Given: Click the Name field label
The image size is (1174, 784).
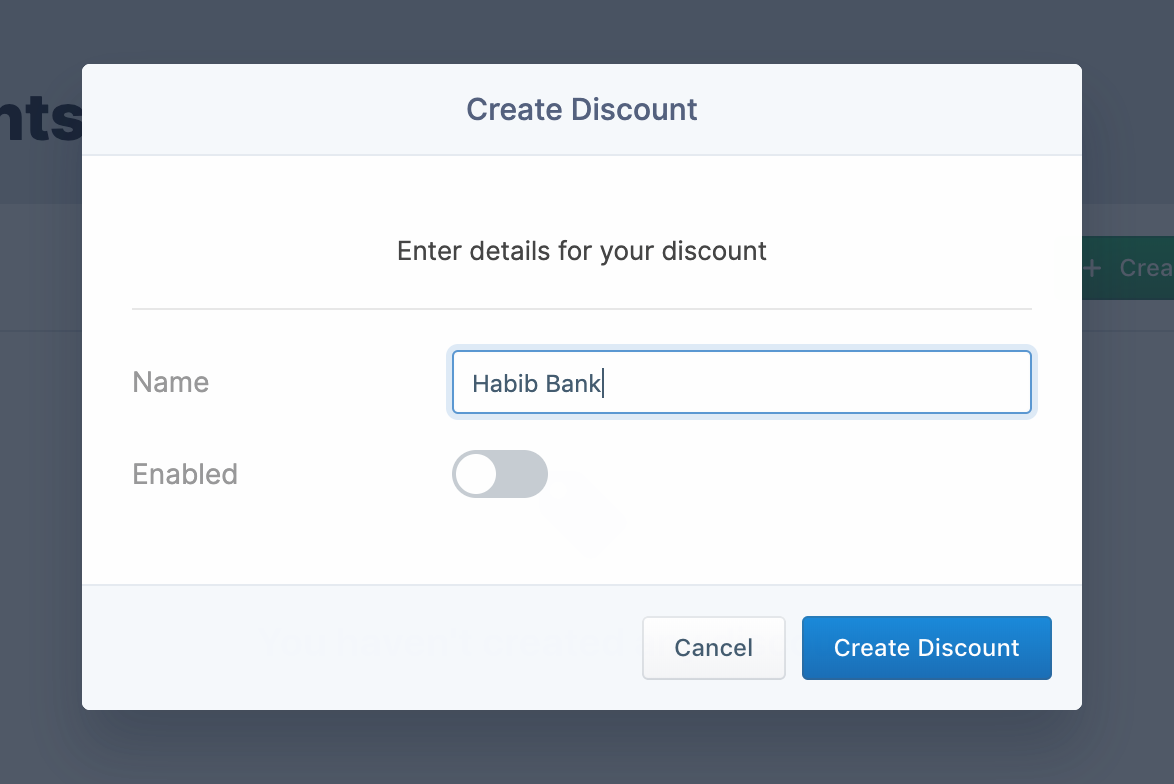Looking at the screenshot, I should click(171, 382).
